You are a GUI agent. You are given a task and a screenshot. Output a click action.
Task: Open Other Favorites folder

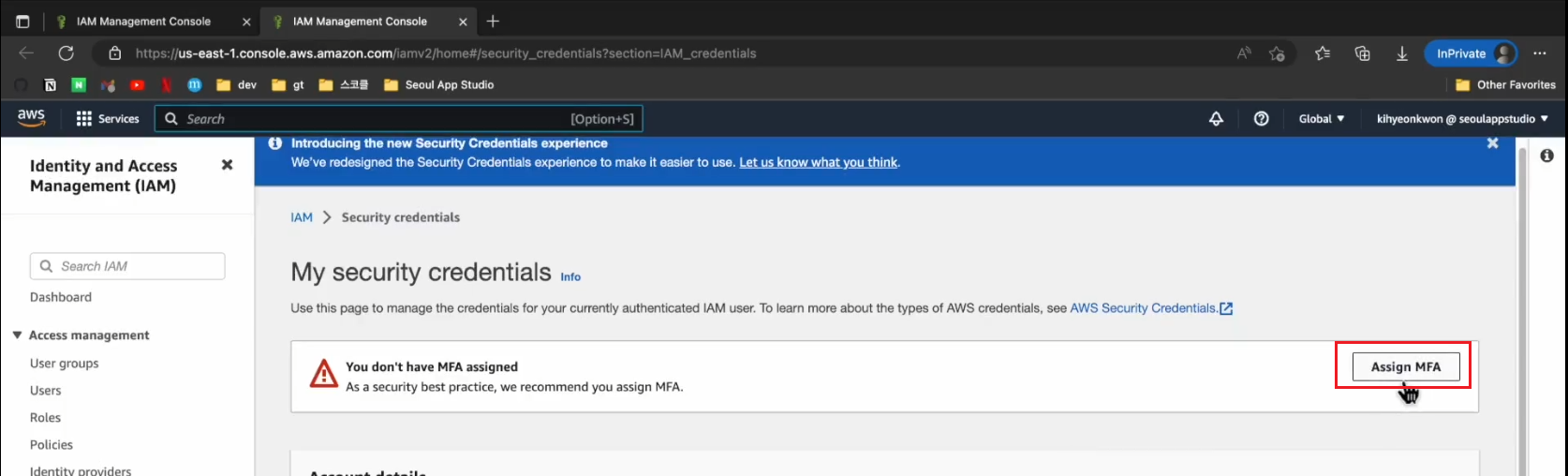pyautogui.click(x=1505, y=84)
